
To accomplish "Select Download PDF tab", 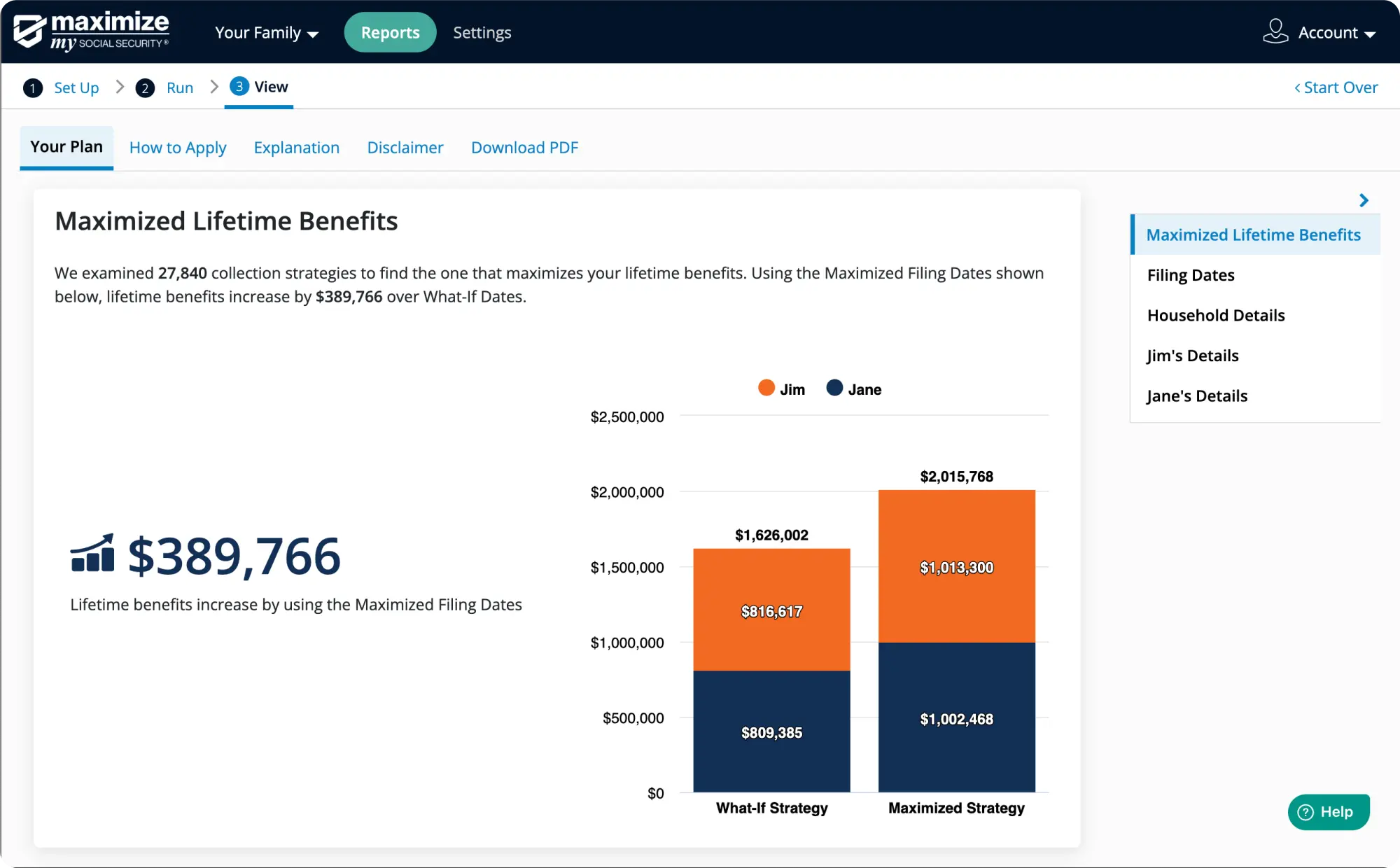I will 524,148.
